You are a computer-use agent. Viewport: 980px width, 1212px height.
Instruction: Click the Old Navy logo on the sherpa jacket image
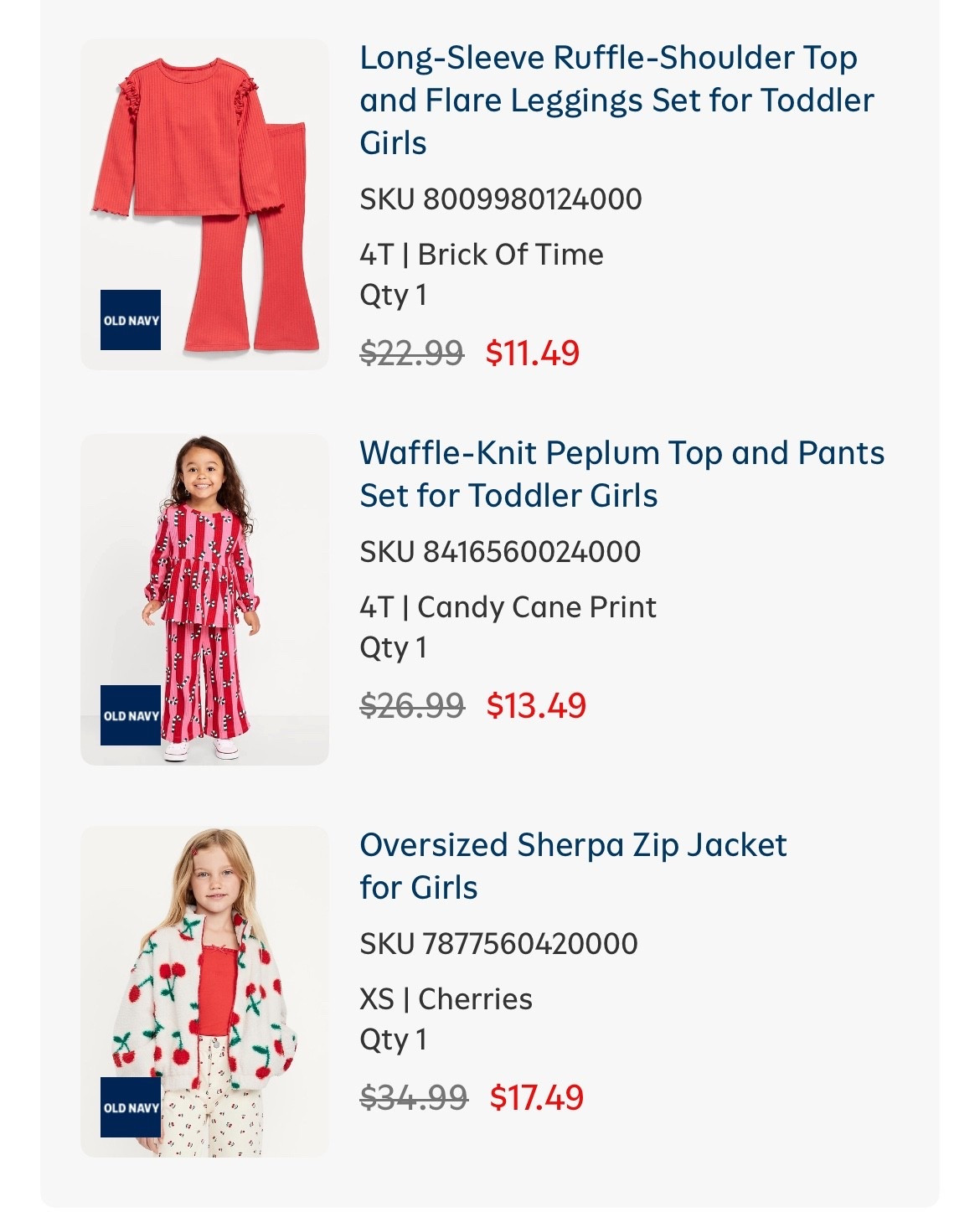click(x=130, y=1107)
